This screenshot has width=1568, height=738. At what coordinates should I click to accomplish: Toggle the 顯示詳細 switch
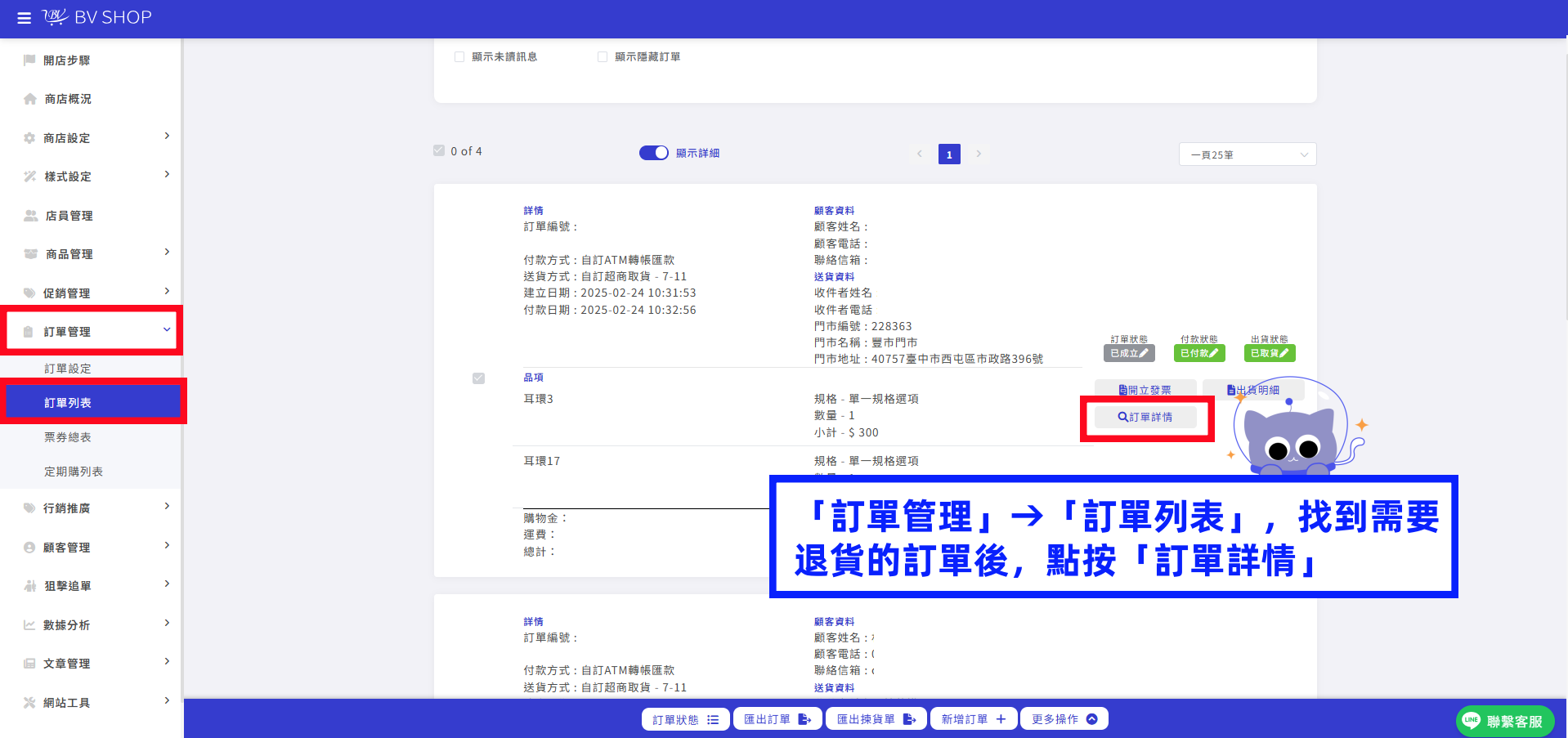pos(654,153)
